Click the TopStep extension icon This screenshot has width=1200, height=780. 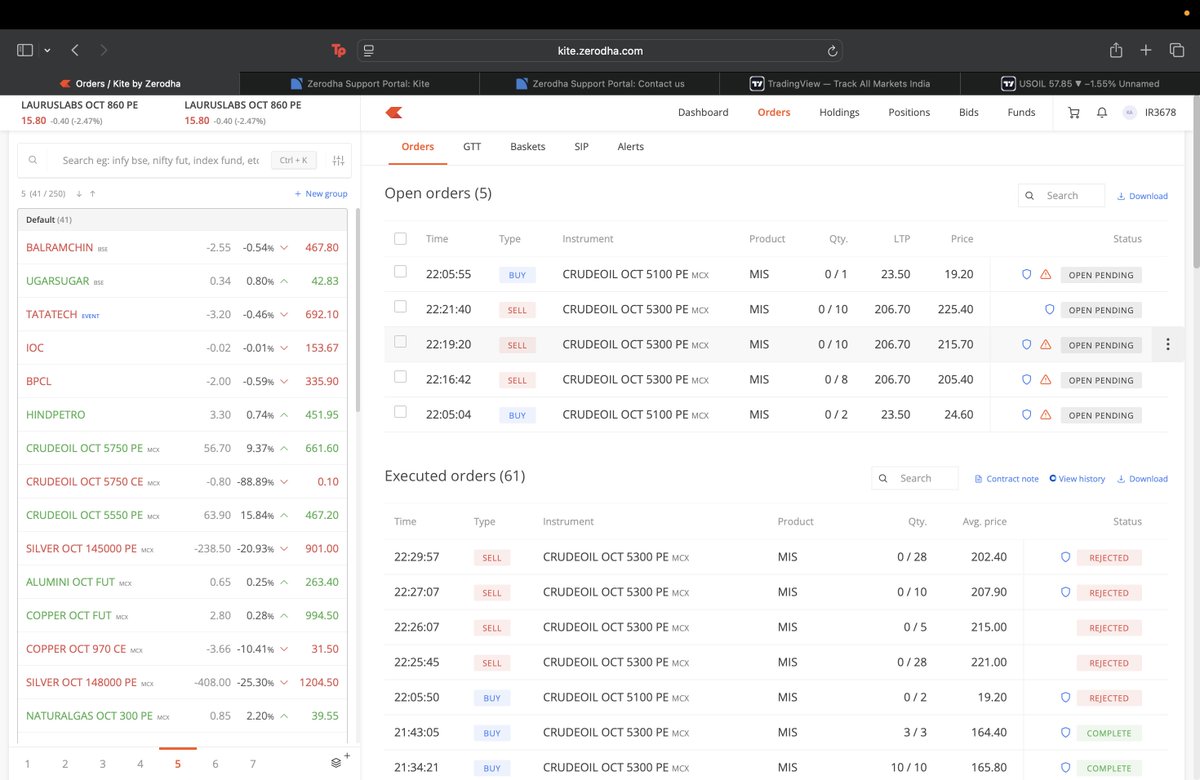(338, 50)
